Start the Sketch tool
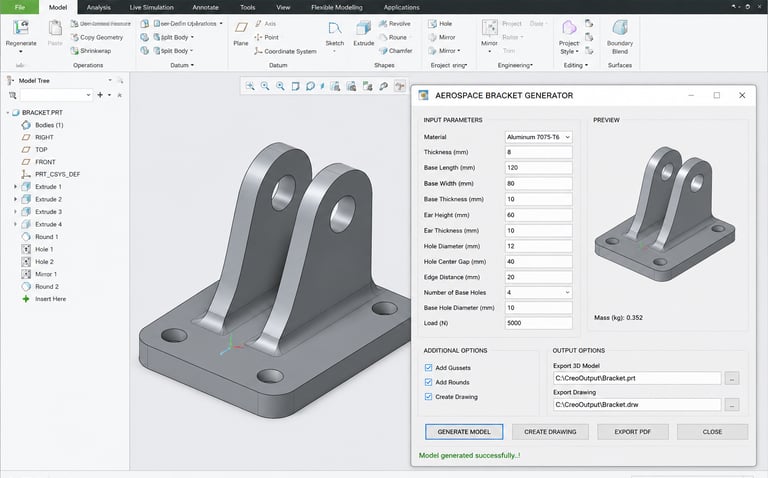This screenshot has width=768, height=478. tap(335, 34)
